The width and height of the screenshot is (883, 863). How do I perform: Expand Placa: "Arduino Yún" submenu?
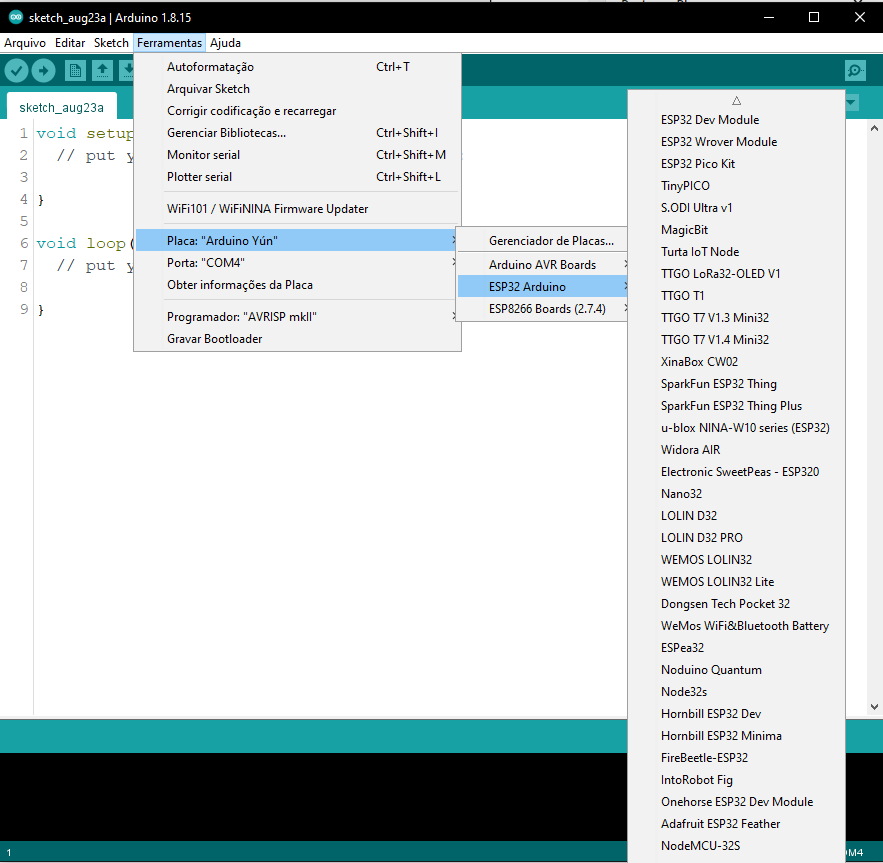pos(297,241)
